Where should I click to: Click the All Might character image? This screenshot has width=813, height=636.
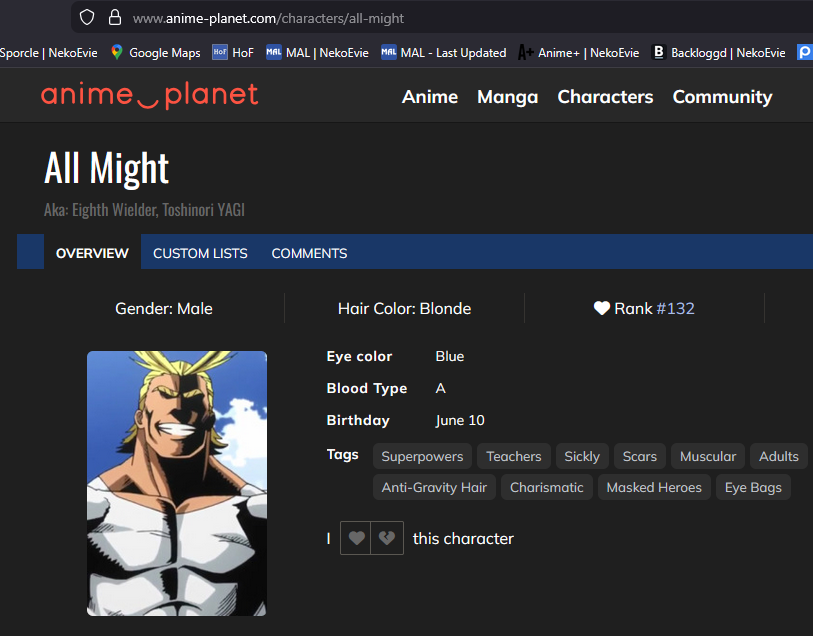click(x=177, y=483)
